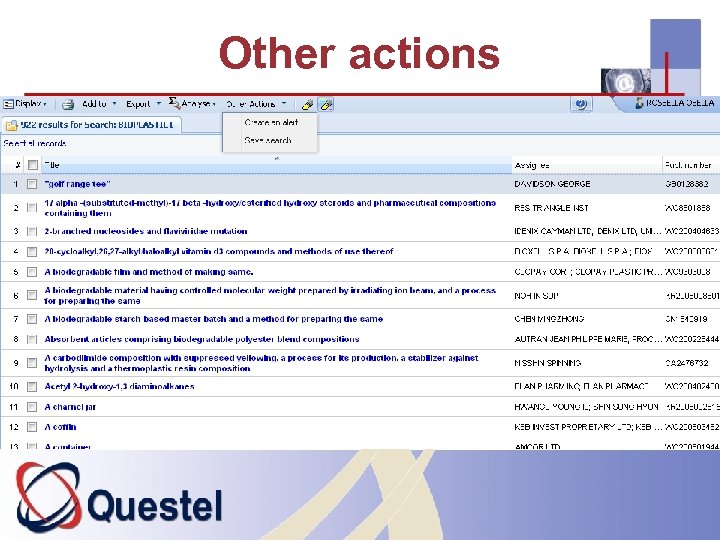Viewport: 720px width, 540px height.
Task: Choose Create an alert from menu
Action: 271,123
